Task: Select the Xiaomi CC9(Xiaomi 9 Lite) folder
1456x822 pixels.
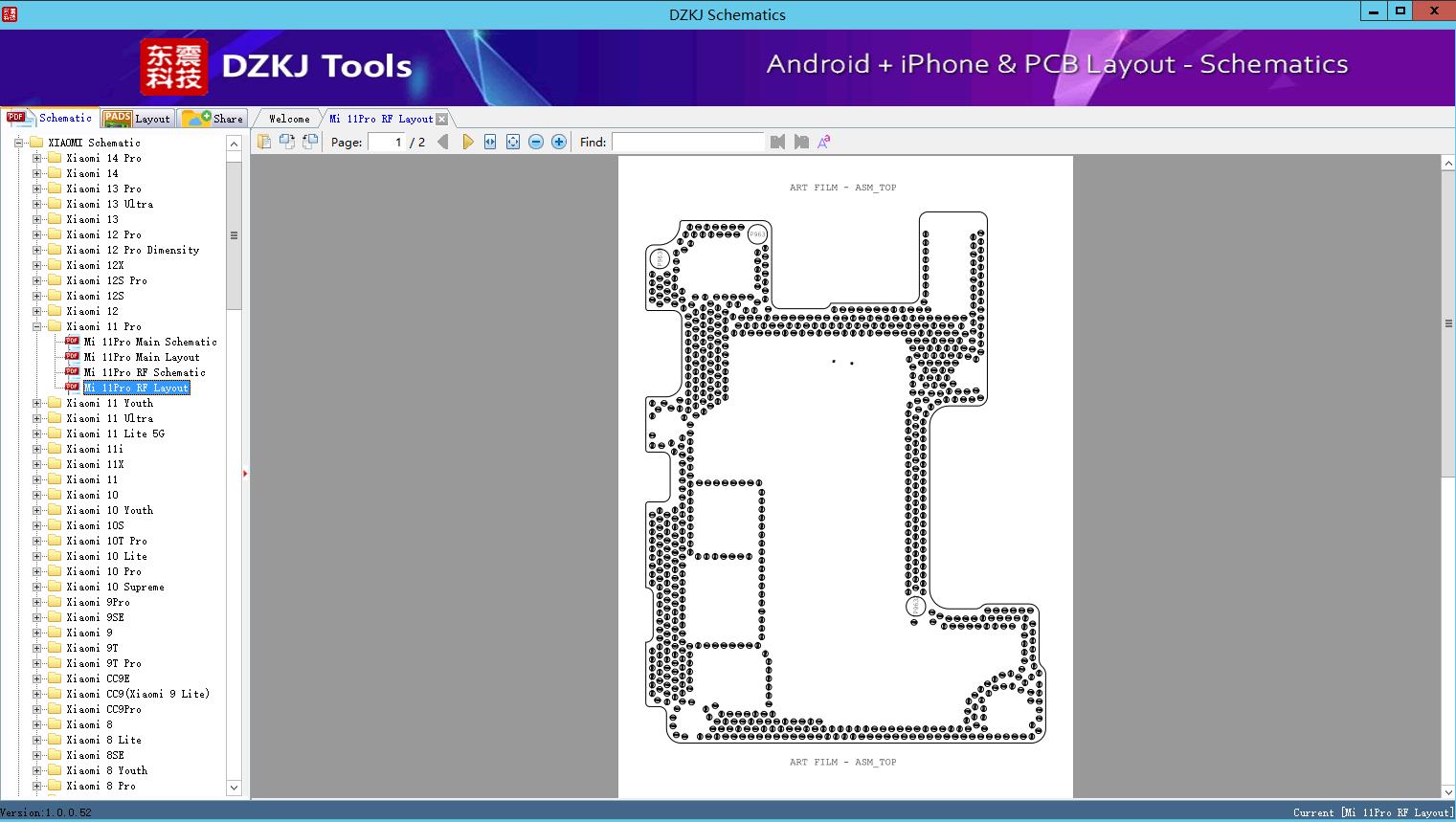Action: click(x=138, y=694)
